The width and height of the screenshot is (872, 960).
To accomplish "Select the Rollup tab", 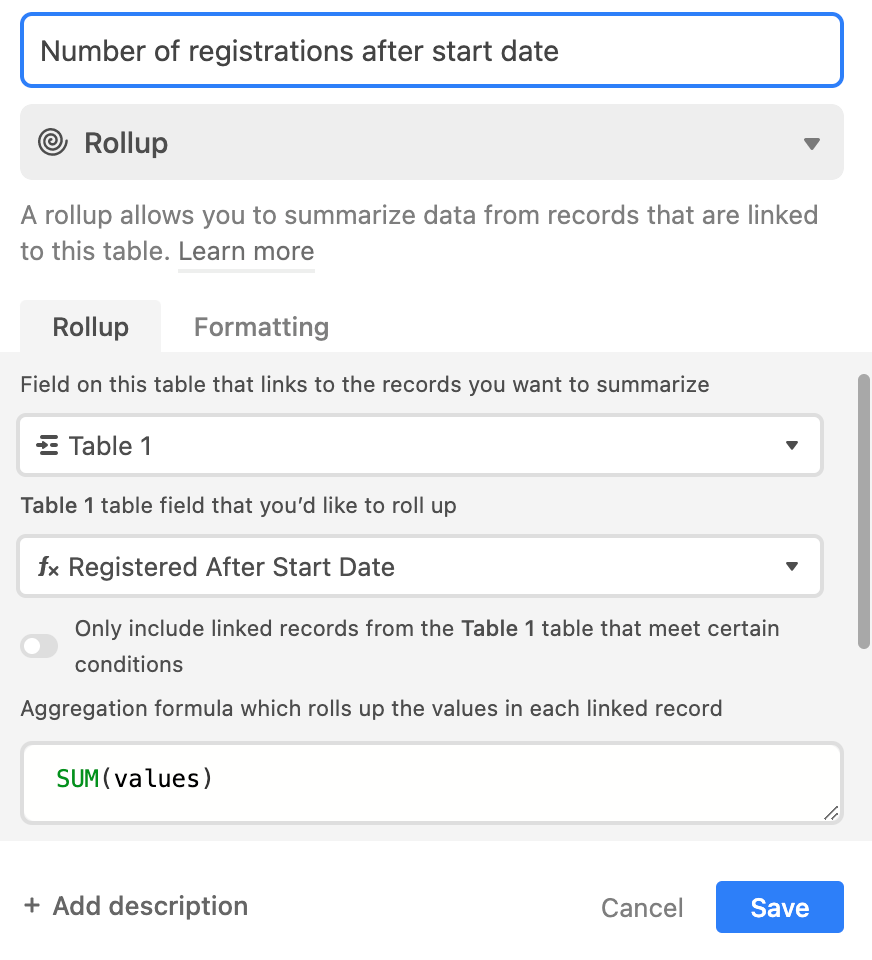I will click(x=91, y=327).
